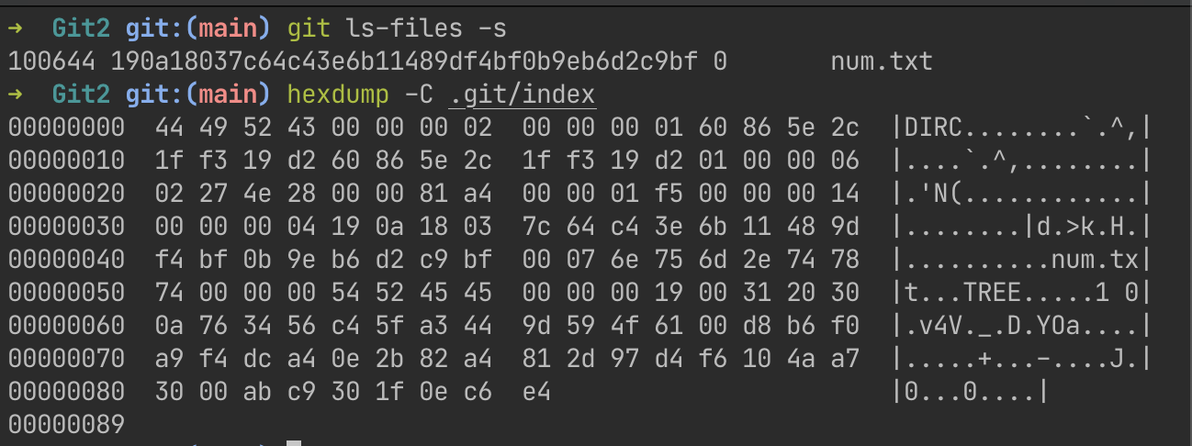Click the 00000080 offset row label

[x=66, y=391]
